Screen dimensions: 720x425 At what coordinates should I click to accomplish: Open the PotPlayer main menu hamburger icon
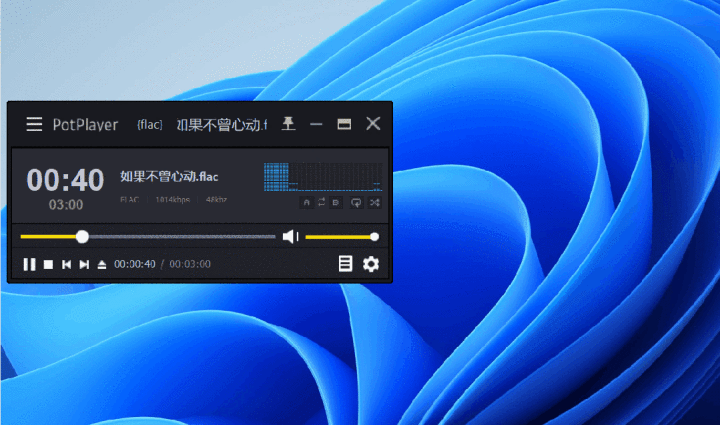[34, 124]
